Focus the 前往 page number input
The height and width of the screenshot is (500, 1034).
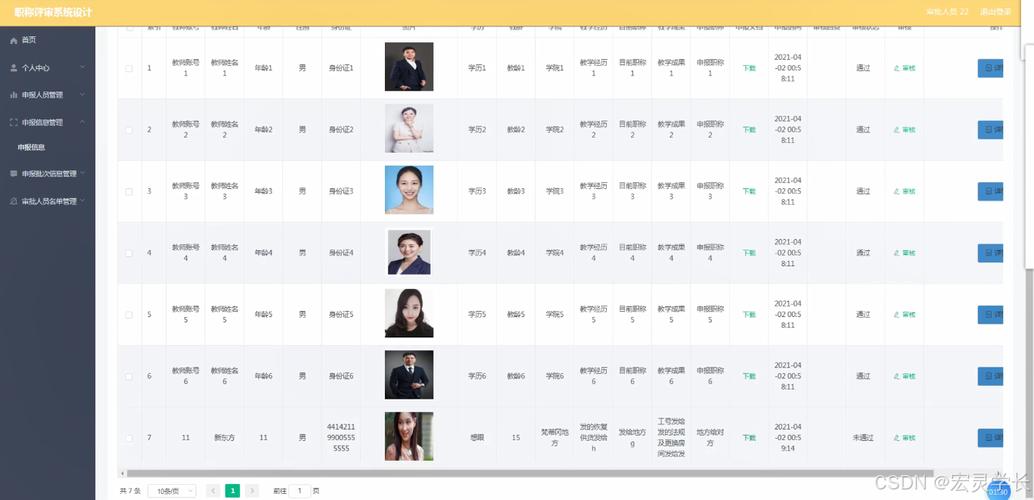299,491
